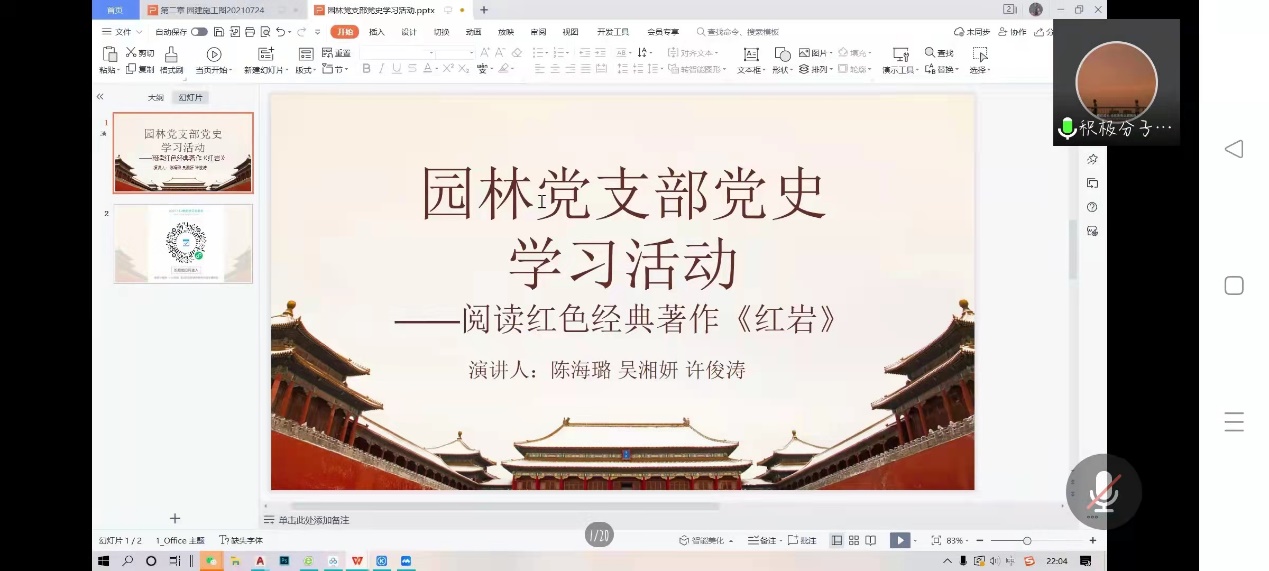Viewport: 1269px width, 571px height.
Task: Open the 设计 ribbon tab
Action: (x=409, y=32)
